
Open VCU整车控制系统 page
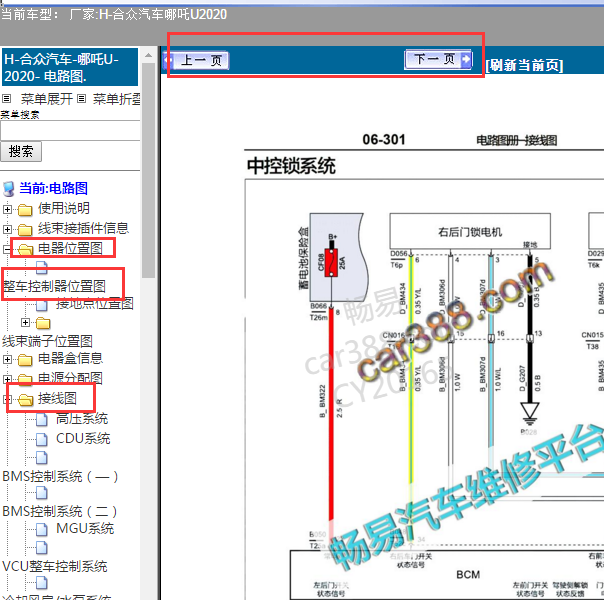[55, 566]
